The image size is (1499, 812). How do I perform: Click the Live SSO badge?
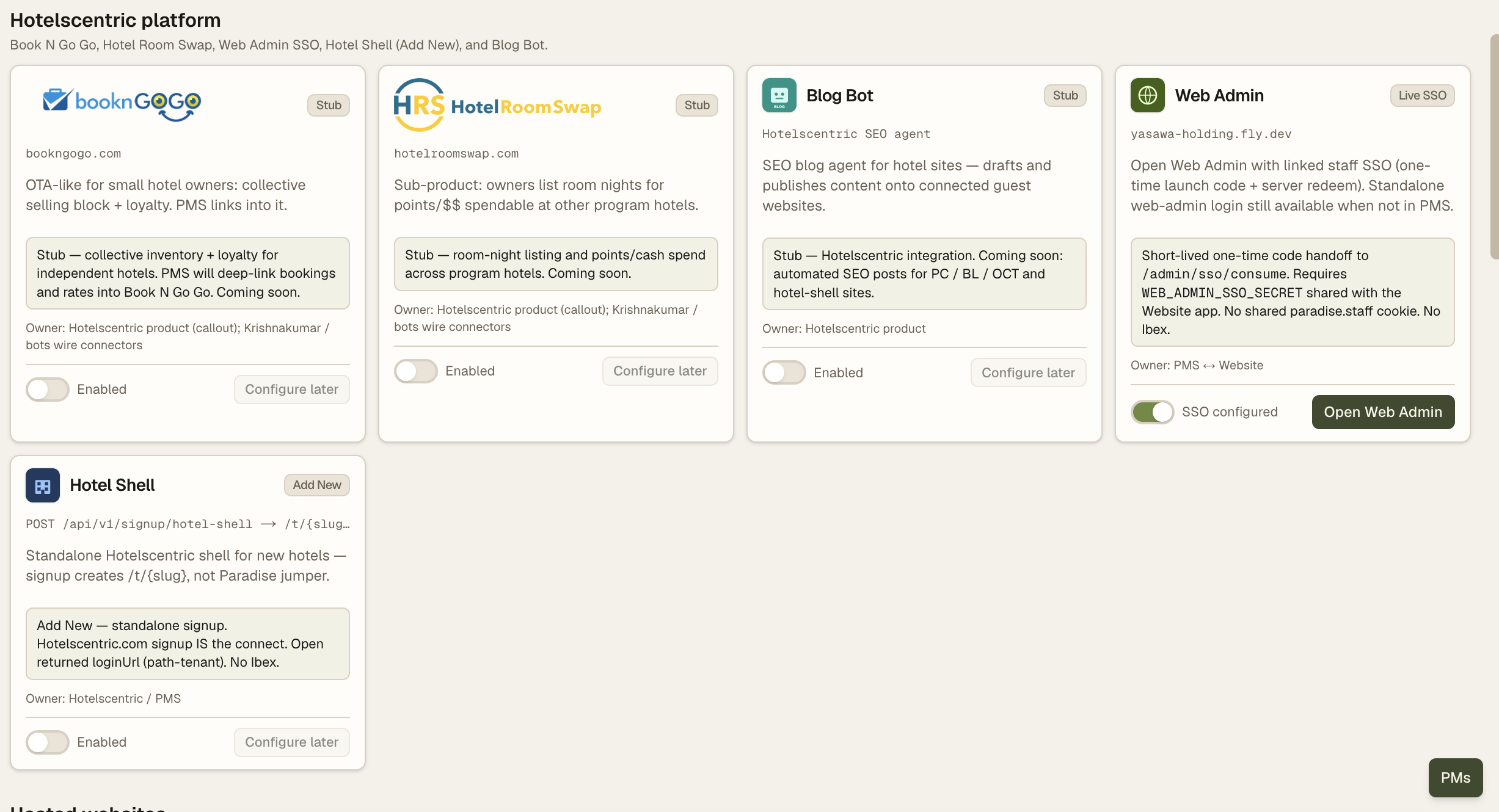click(1423, 95)
